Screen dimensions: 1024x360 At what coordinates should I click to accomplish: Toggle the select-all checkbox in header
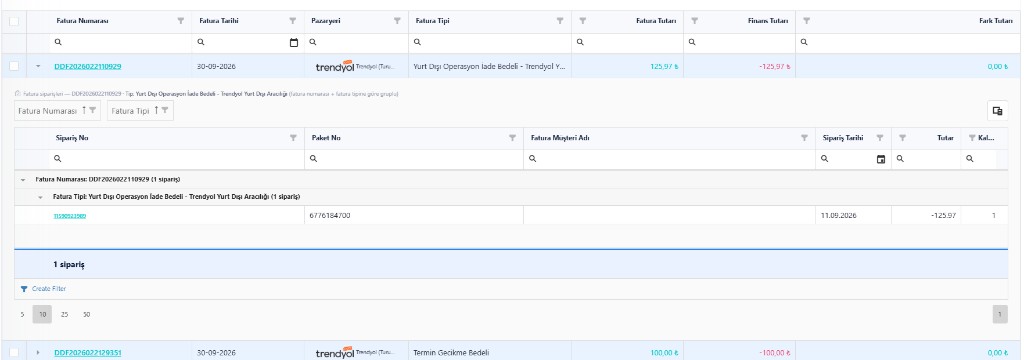(x=14, y=22)
